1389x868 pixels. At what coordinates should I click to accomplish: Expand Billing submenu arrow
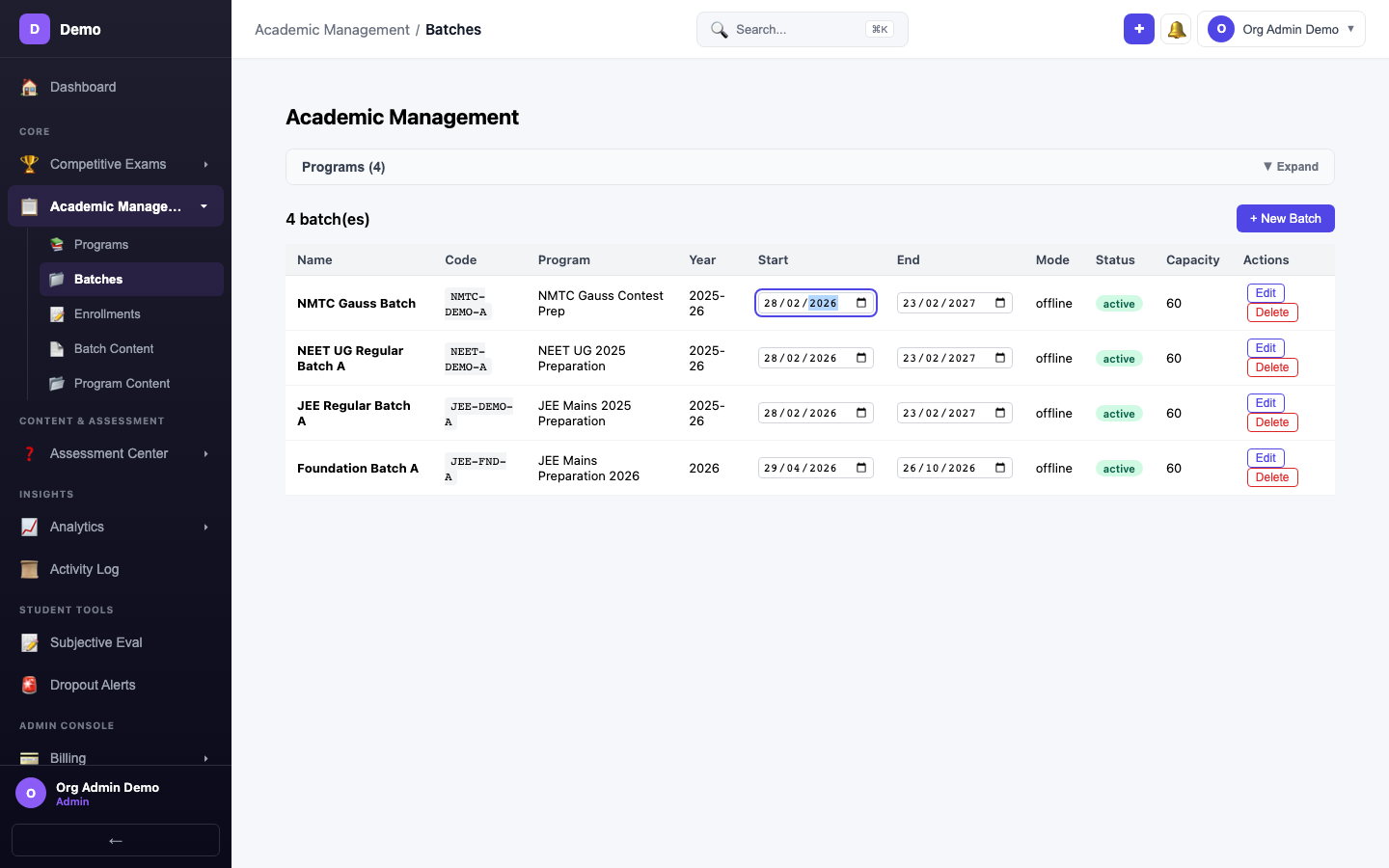pyautogui.click(x=205, y=758)
